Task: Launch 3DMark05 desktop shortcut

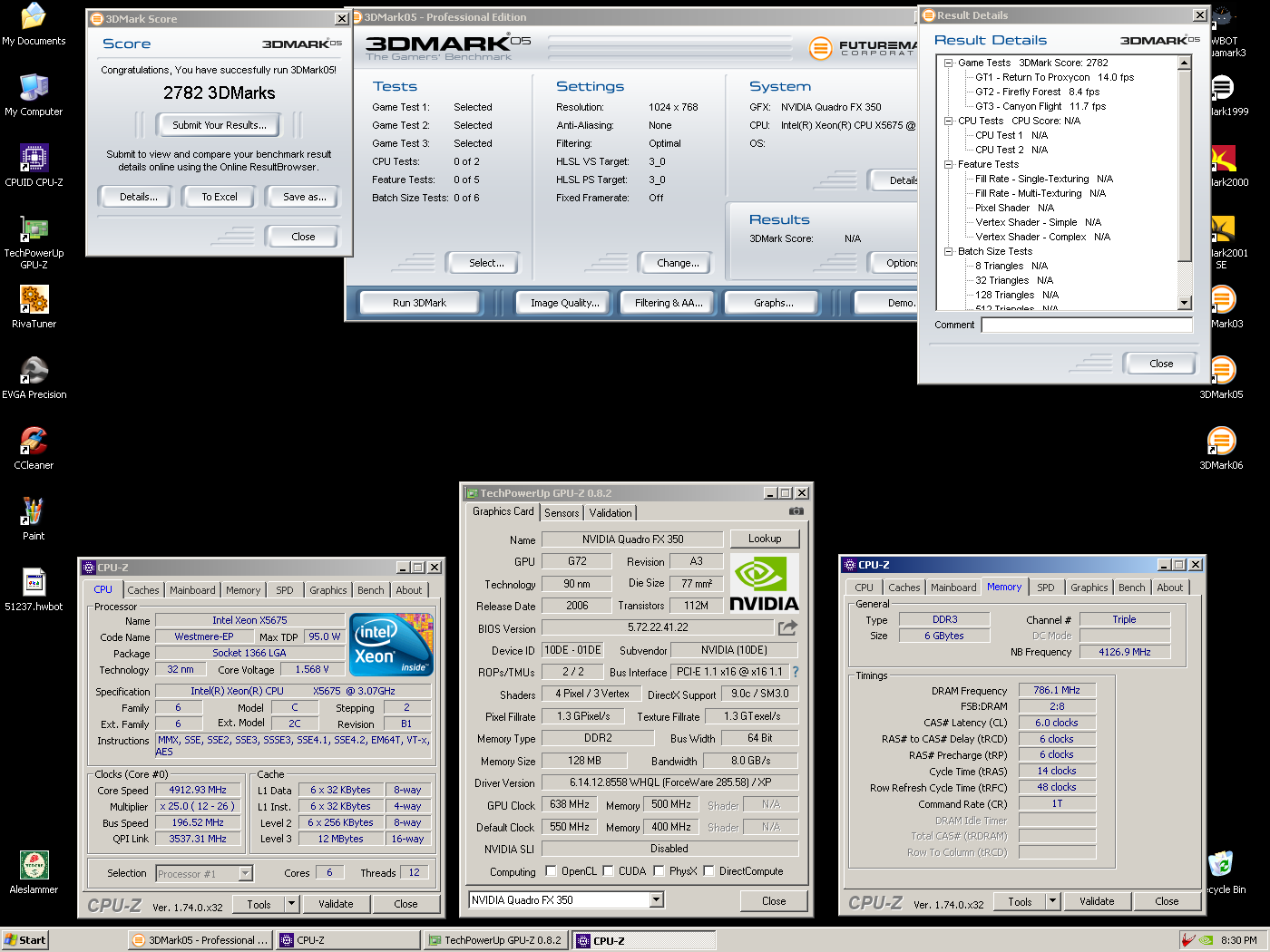Action: tap(1221, 377)
